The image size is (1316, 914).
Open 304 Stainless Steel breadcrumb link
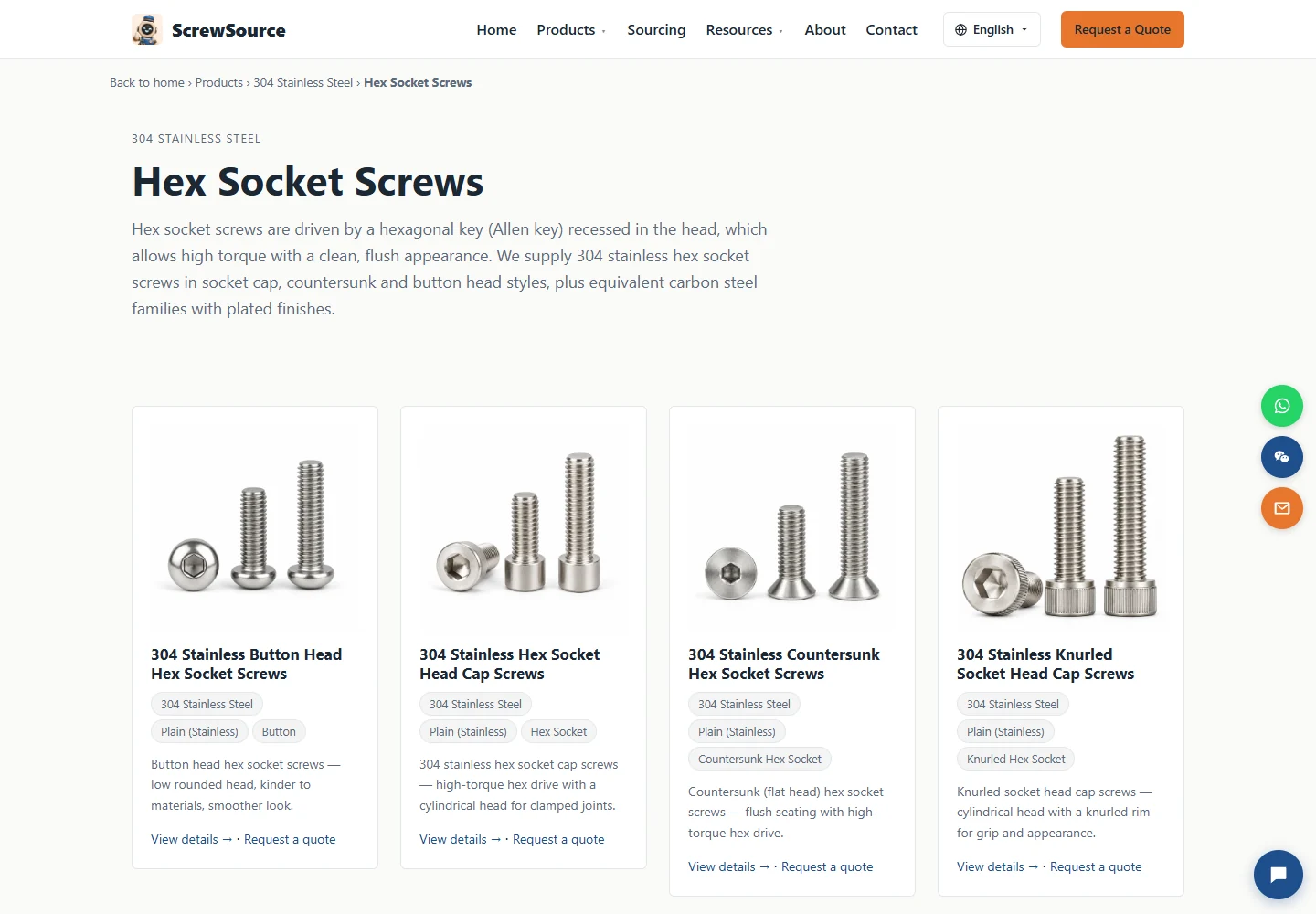coord(302,82)
